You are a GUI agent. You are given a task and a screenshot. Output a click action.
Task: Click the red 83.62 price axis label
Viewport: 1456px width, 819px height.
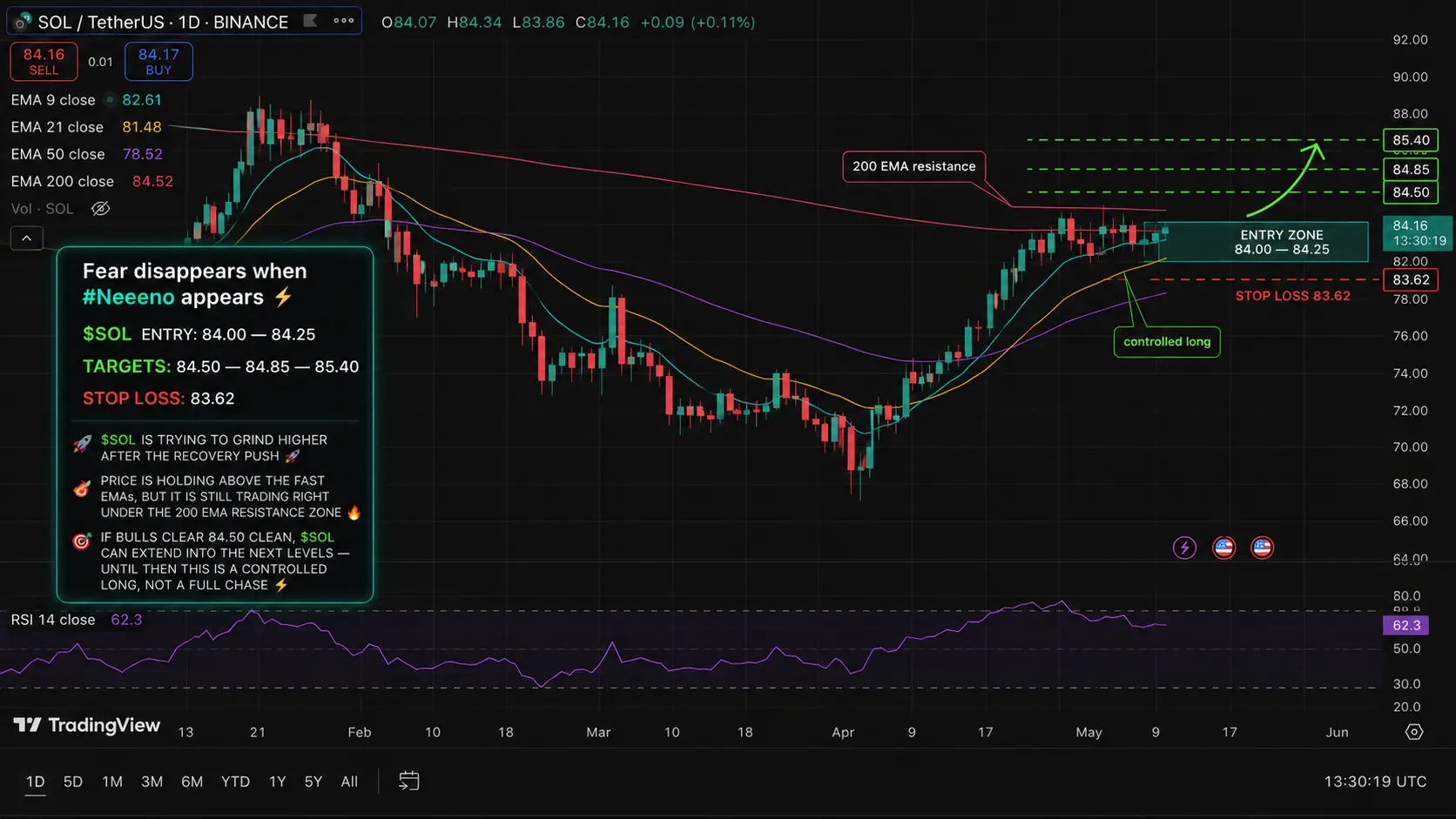[x=1411, y=279]
